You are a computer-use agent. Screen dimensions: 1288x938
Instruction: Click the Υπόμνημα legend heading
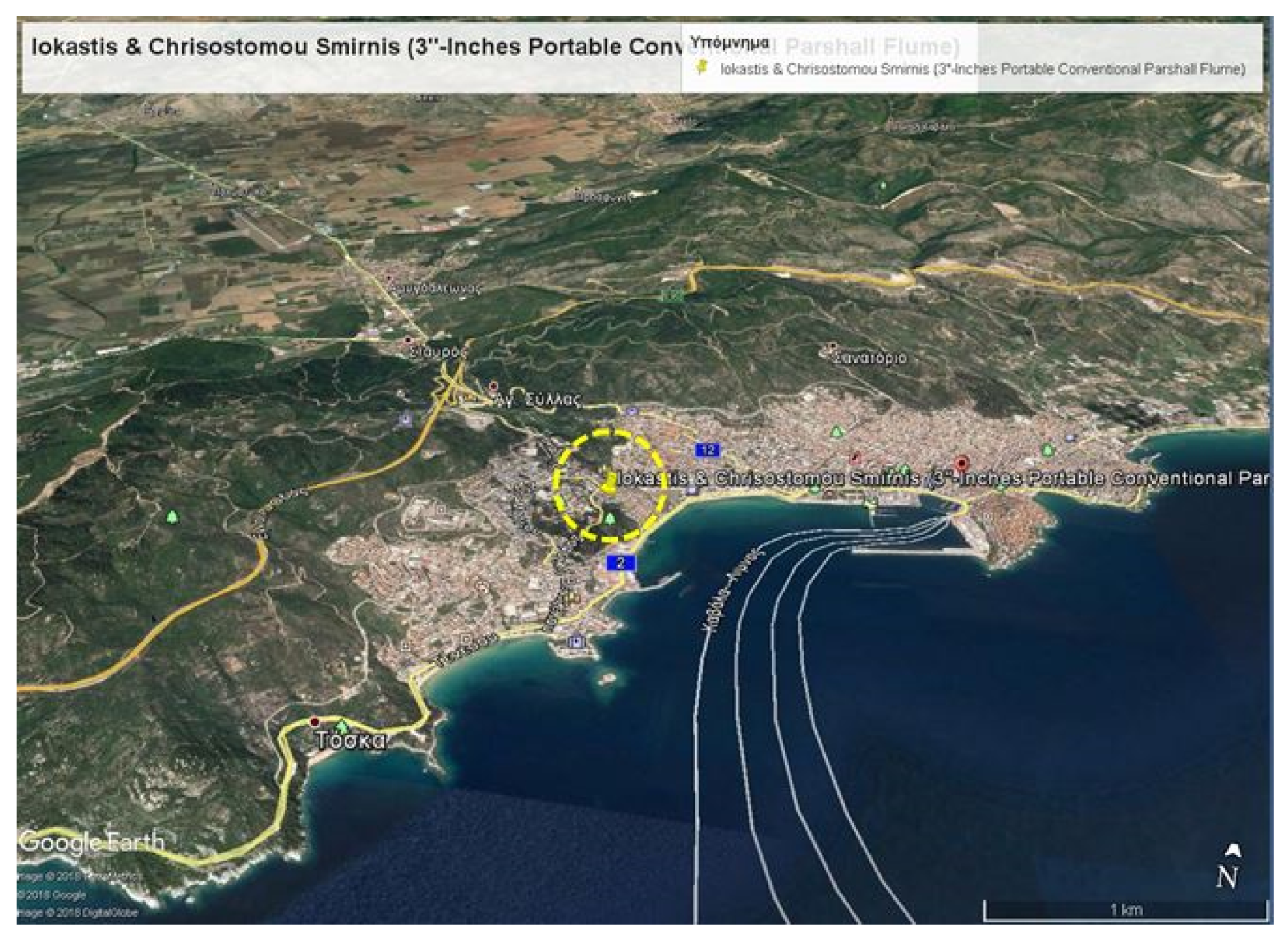pyautogui.click(x=729, y=43)
